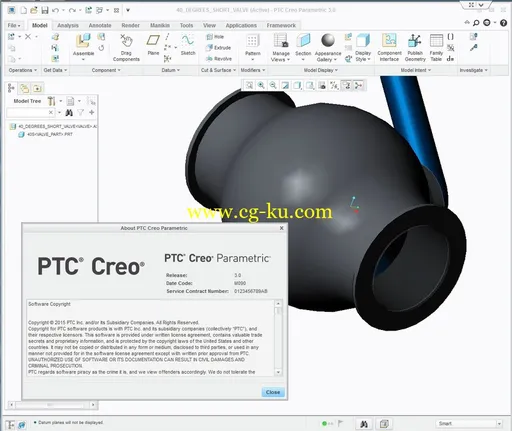Close About dialog with the X button
This screenshot has height=431, width=512.
tap(281, 228)
